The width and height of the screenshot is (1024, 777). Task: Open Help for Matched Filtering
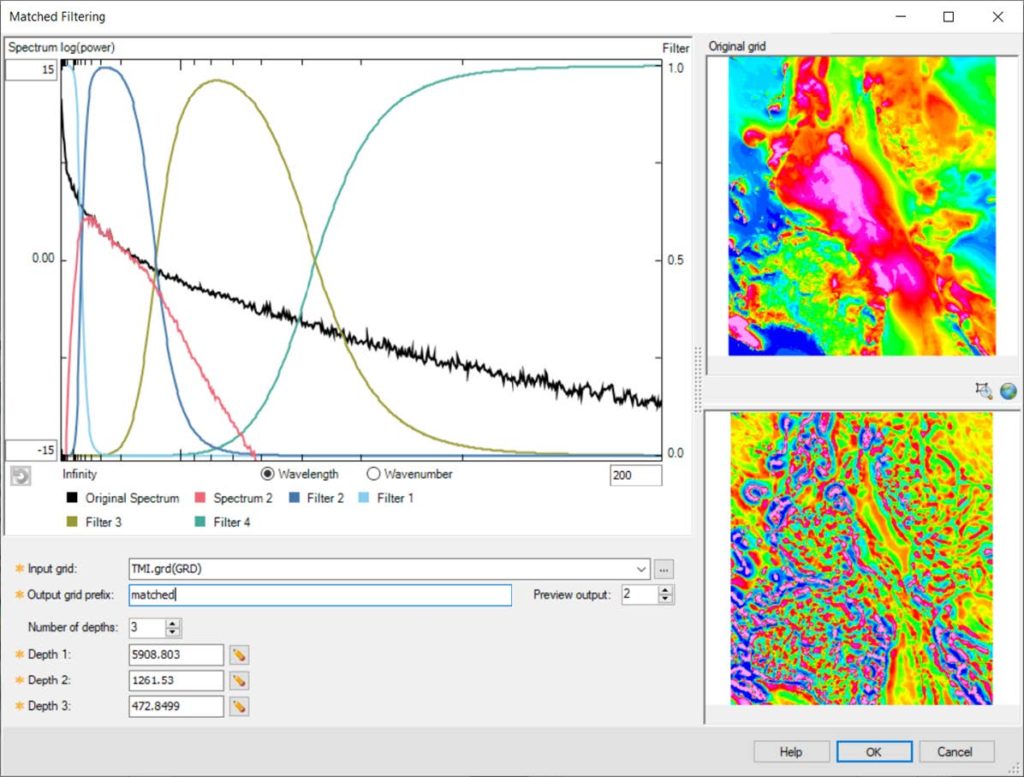pyautogui.click(x=791, y=751)
